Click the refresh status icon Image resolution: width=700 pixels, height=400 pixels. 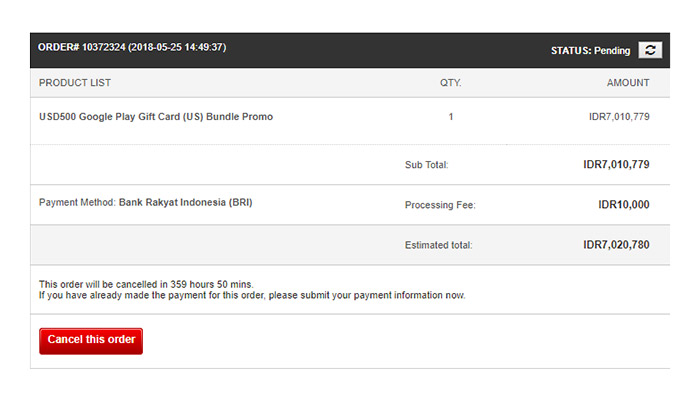pos(650,50)
